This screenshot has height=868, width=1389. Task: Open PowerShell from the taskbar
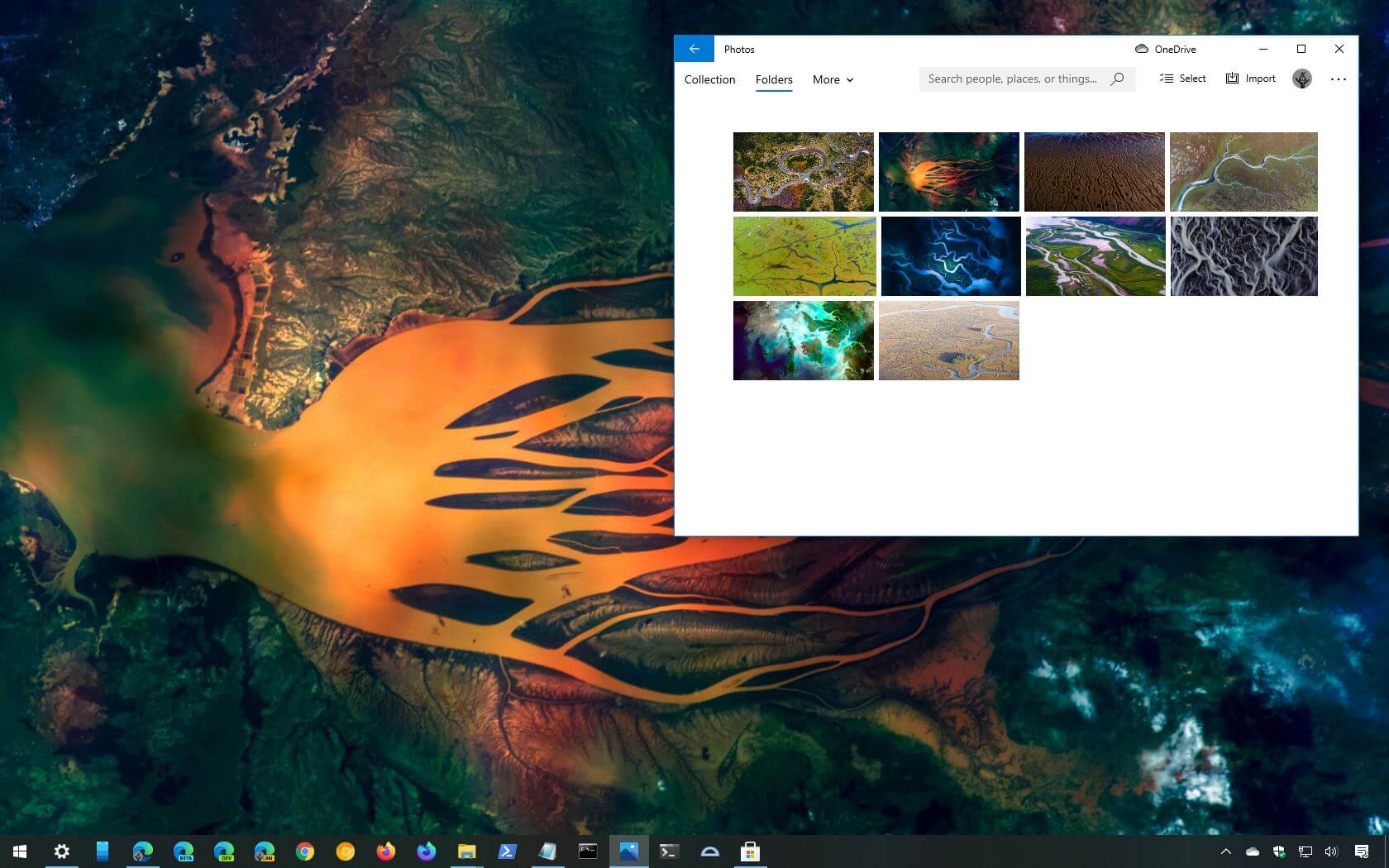(507, 851)
